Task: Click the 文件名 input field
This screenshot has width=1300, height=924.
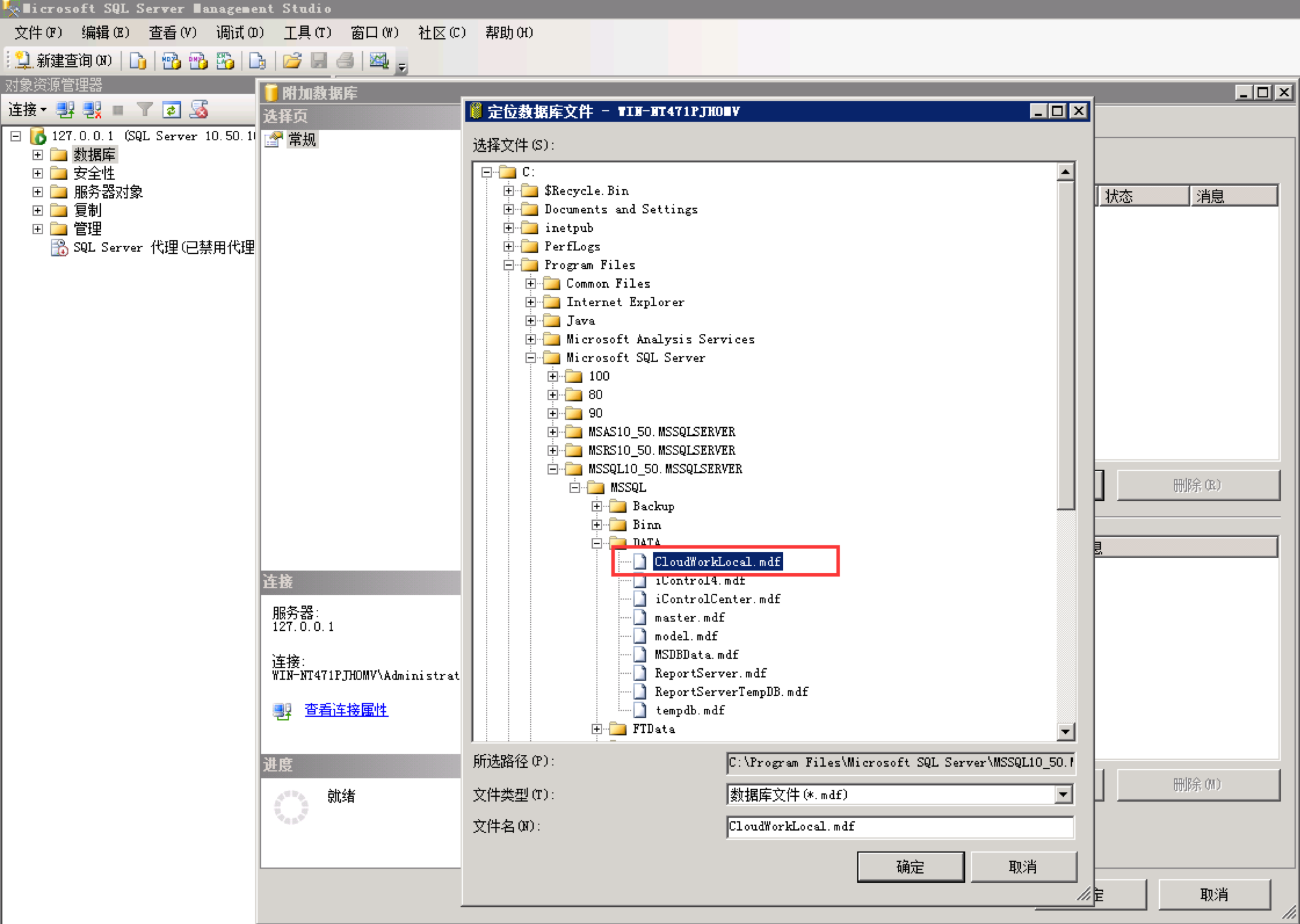Action: point(900,826)
